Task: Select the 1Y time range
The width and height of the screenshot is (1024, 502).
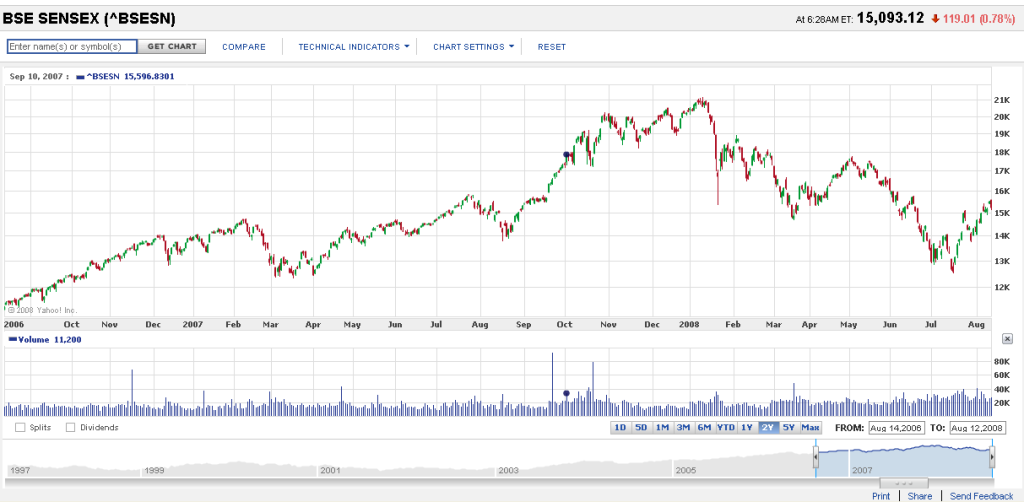Action: pyautogui.click(x=746, y=428)
